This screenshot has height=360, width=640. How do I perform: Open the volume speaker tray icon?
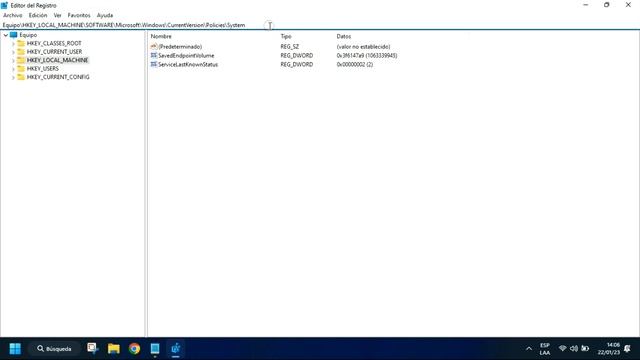coord(574,349)
